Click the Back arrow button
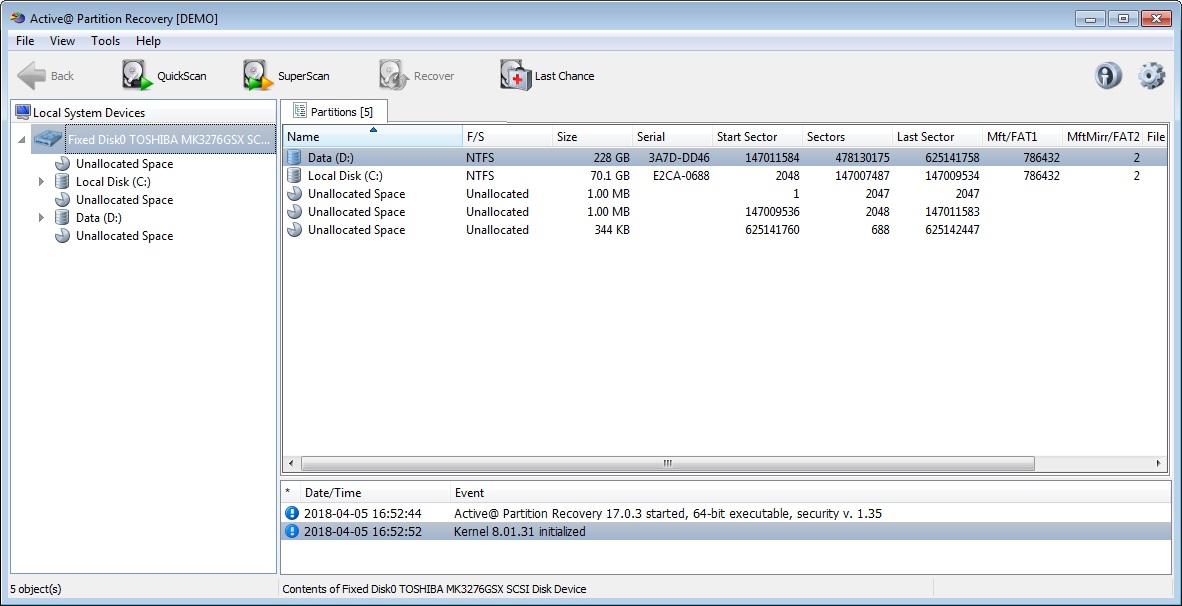This screenshot has height=606, width=1182. (45, 75)
